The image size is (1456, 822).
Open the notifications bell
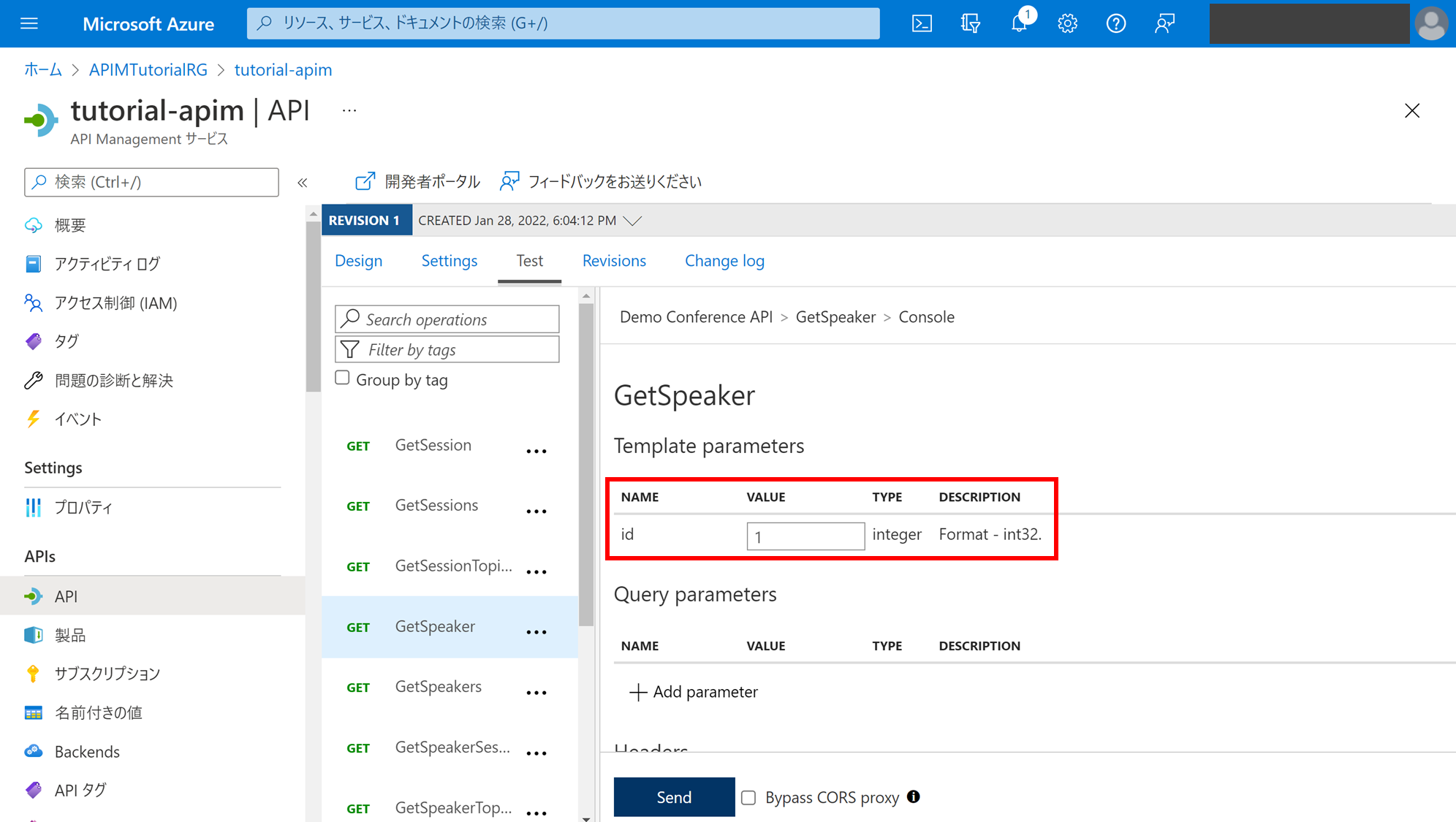pos(1019,23)
